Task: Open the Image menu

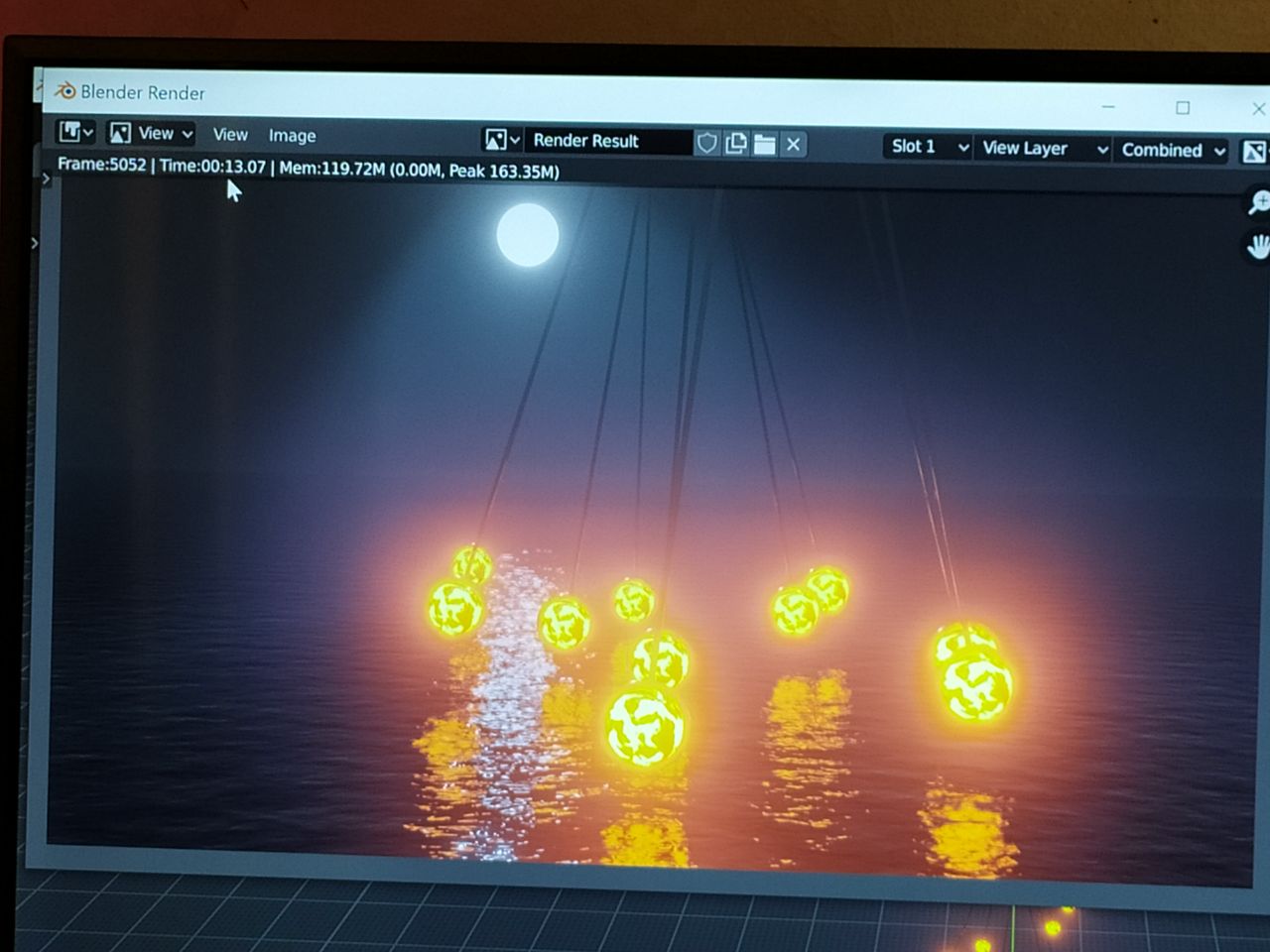Action: coord(292,136)
